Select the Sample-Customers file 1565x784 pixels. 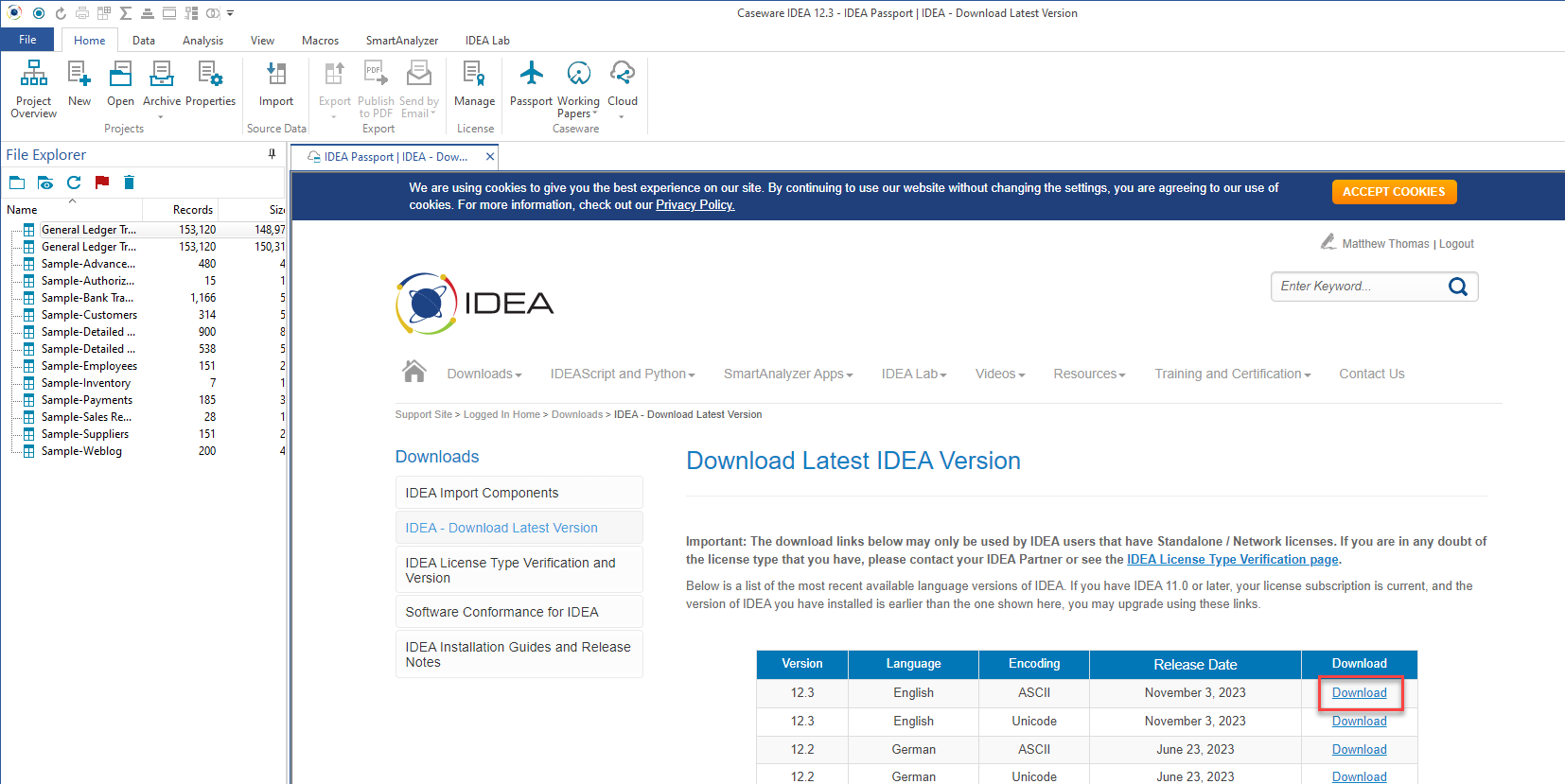[x=89, y=315]
